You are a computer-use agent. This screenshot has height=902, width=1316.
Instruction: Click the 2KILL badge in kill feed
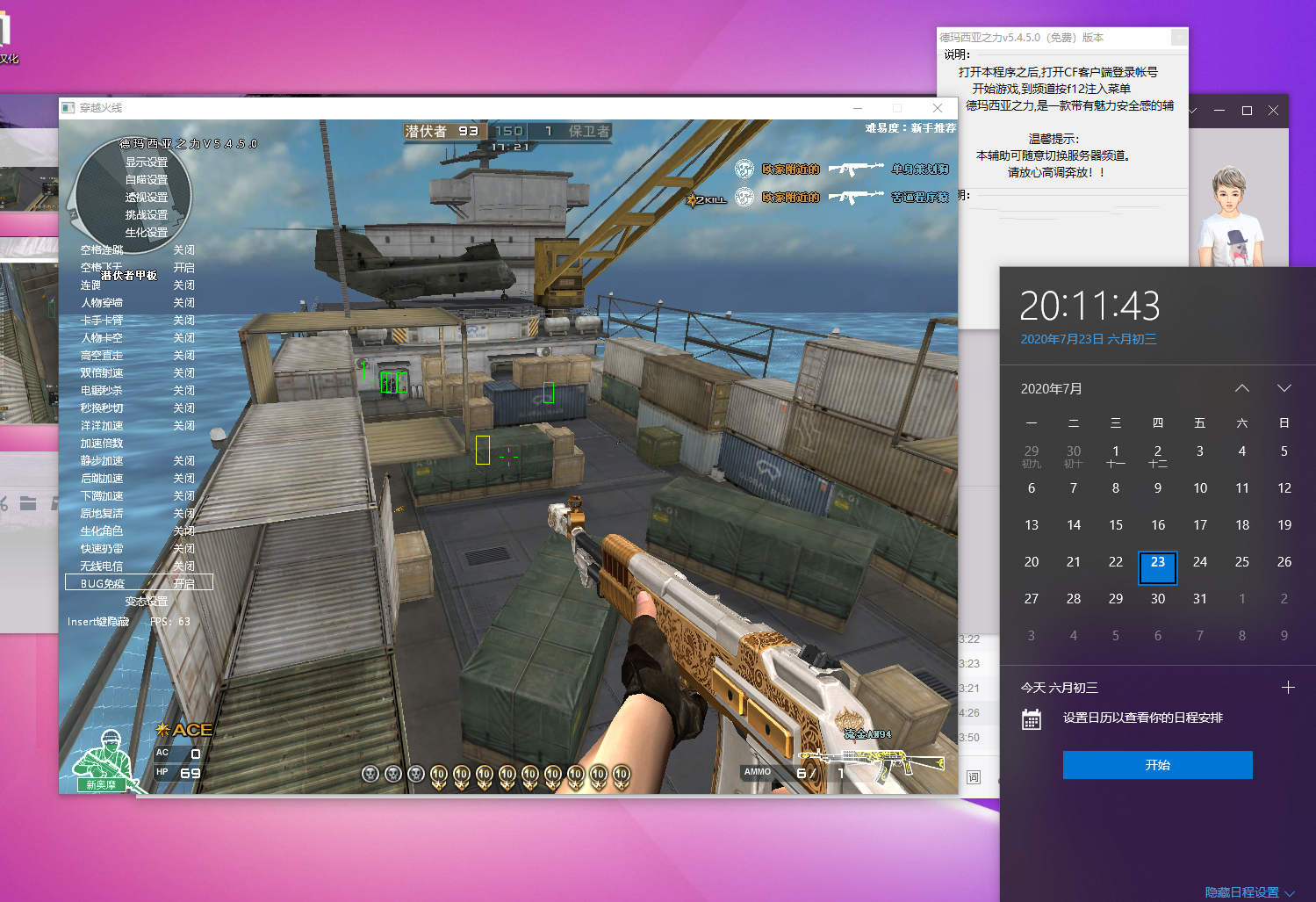click(707, 199)
